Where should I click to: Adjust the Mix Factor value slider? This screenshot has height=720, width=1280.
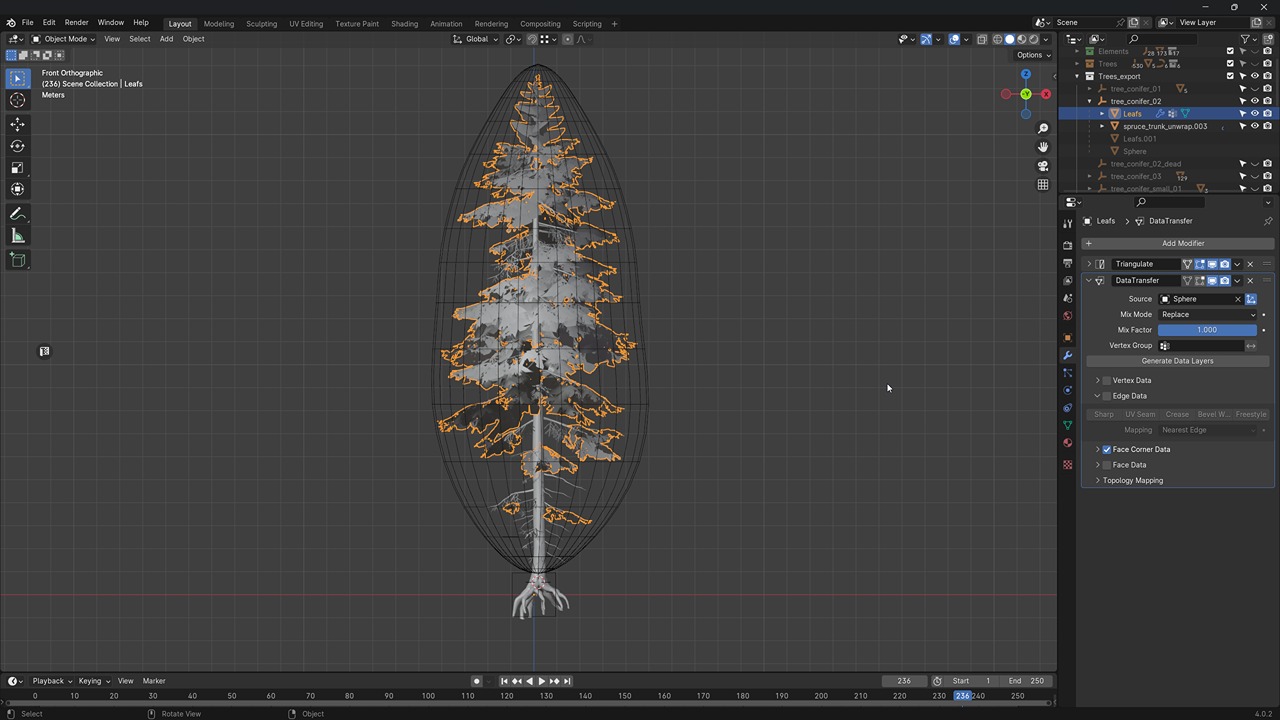click(1207, 329)
